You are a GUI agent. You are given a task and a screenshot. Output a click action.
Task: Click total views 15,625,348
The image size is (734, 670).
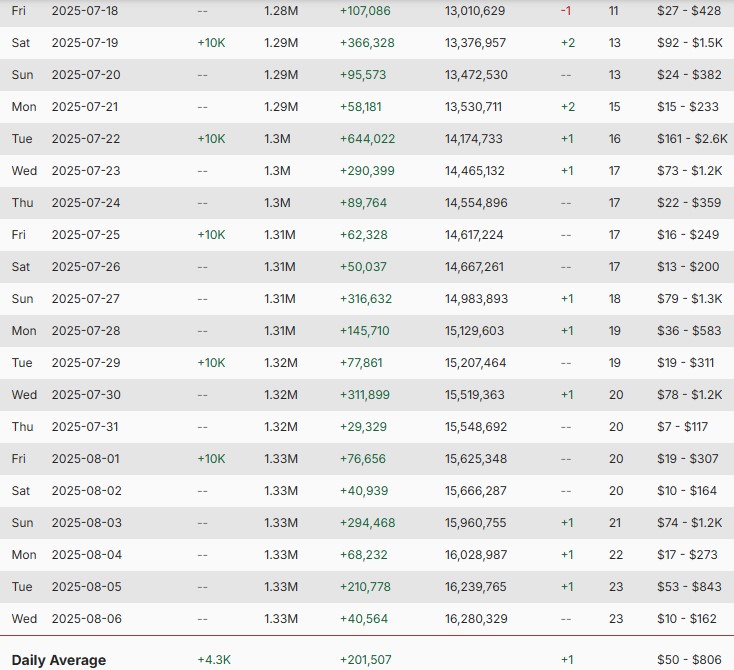pyautogui.click(x=476, y=458)
